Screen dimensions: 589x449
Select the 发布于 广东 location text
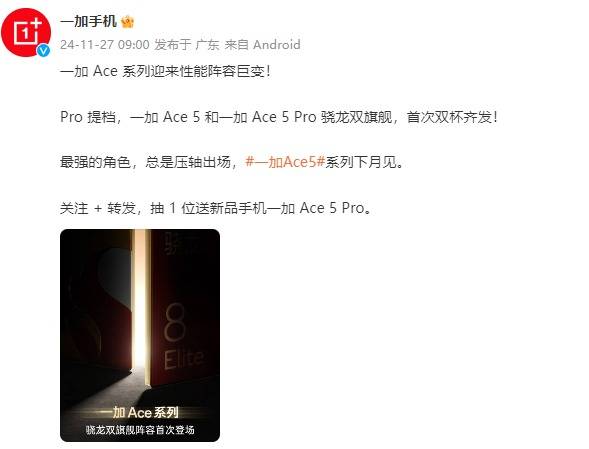[187, 45]
